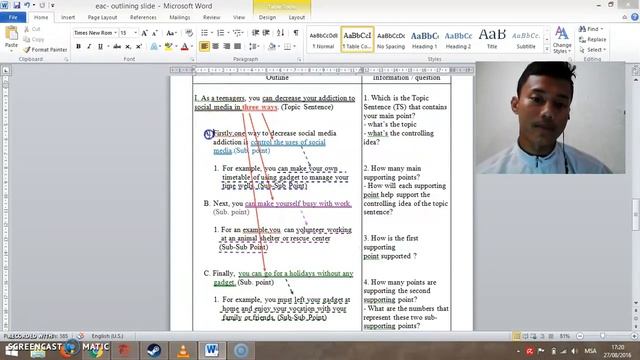The width and height of the screenshot is (640, 360).
Task: Click the zoom slider handle
Action: (x=603, y=336)
